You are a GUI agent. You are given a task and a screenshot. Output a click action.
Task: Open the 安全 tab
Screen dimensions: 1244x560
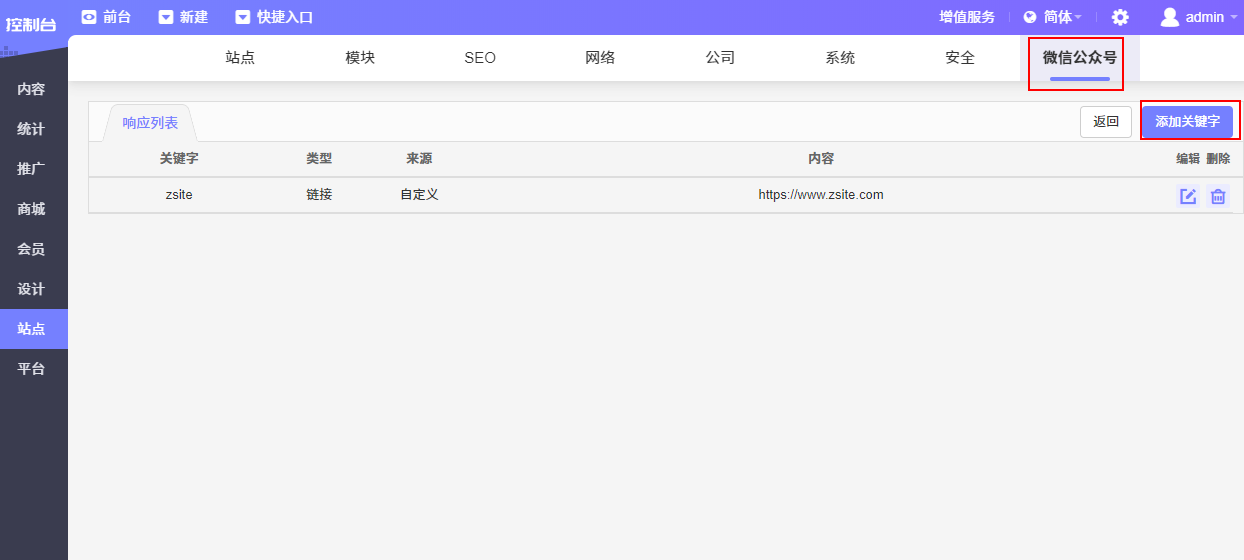pos(960,58)
